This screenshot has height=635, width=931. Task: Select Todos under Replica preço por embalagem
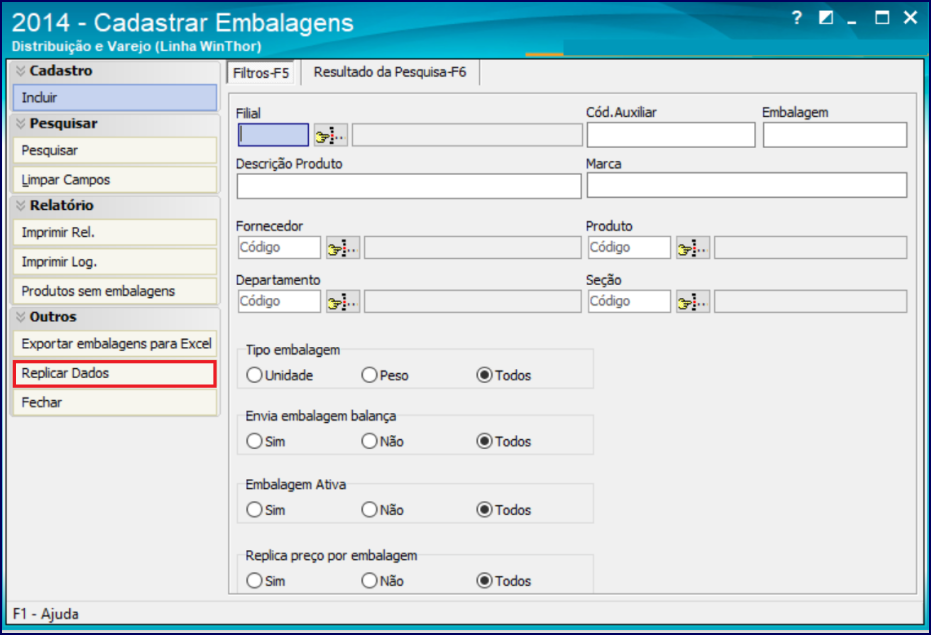click(484, 580)
